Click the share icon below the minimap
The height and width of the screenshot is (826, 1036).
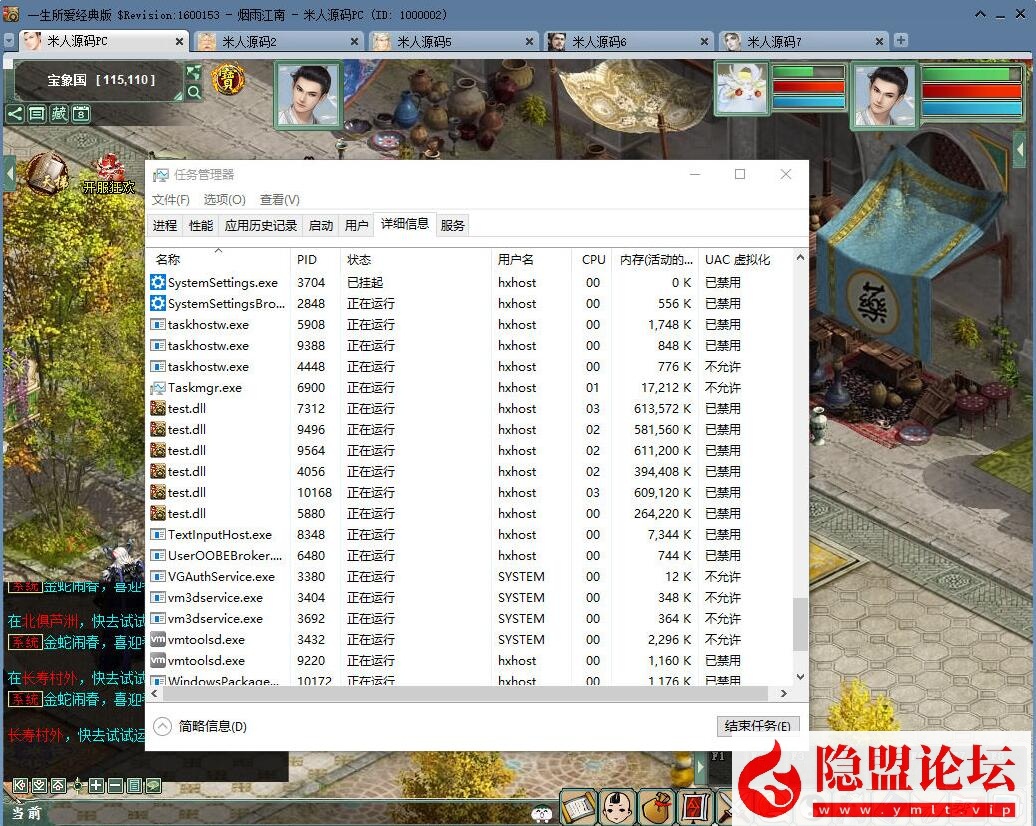(x=14, y=114)
